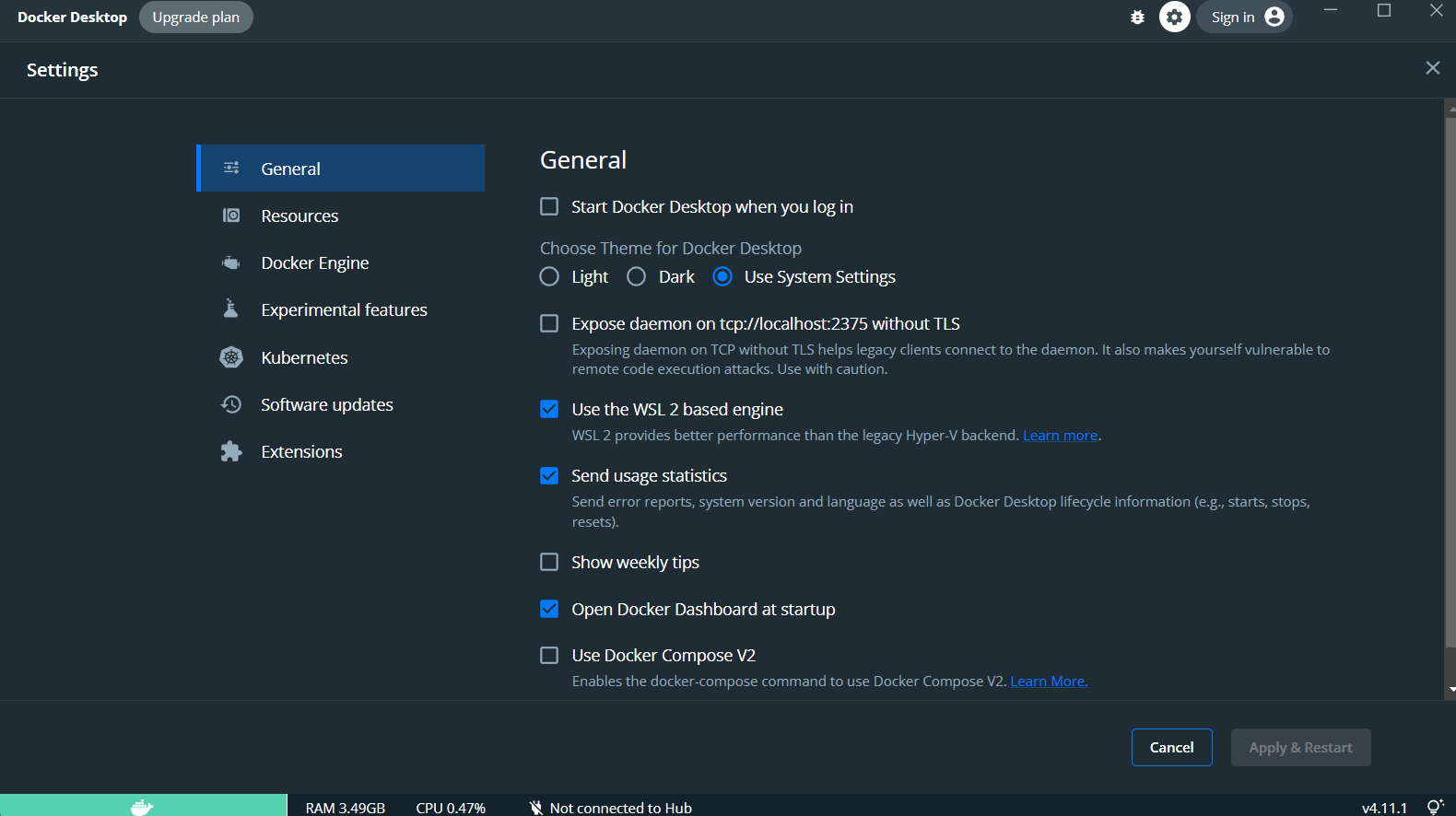
Task: Open Kubernetes settings section
Action: [340, 357]
